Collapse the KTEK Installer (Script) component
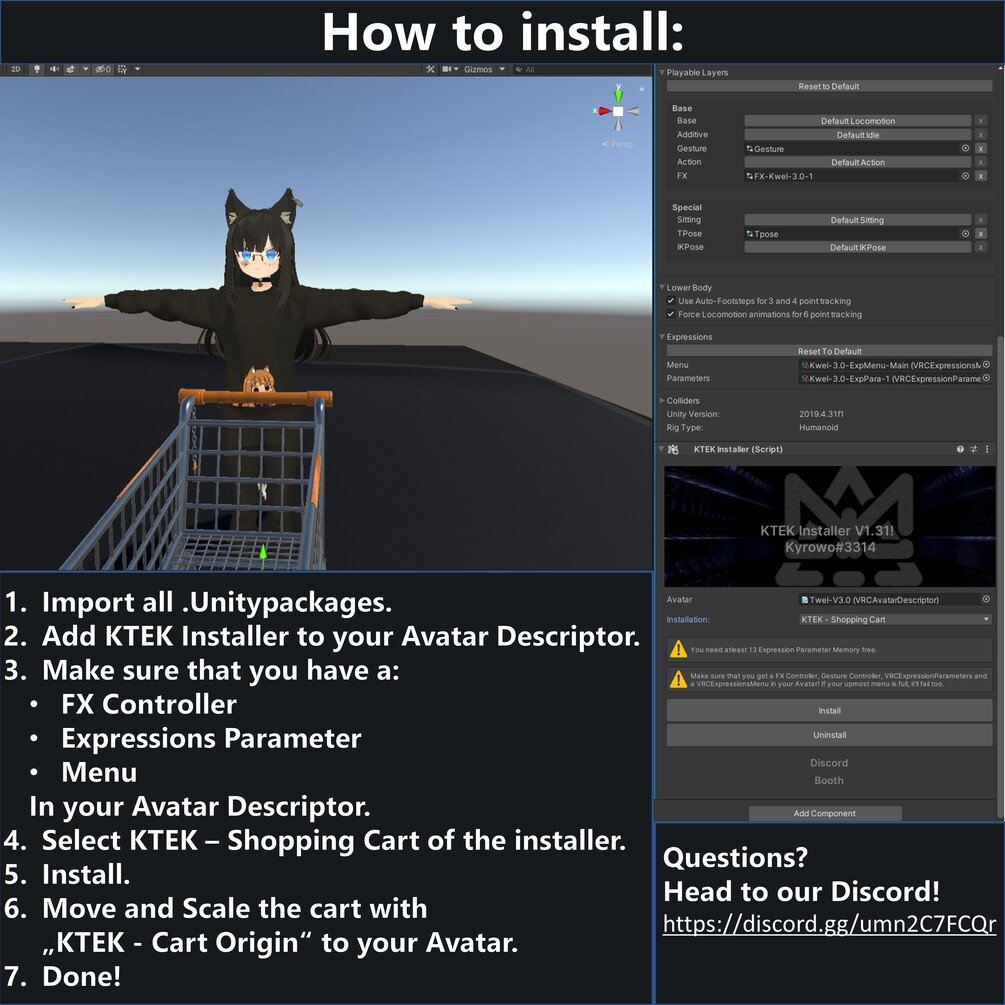 (x=661, y=449)
